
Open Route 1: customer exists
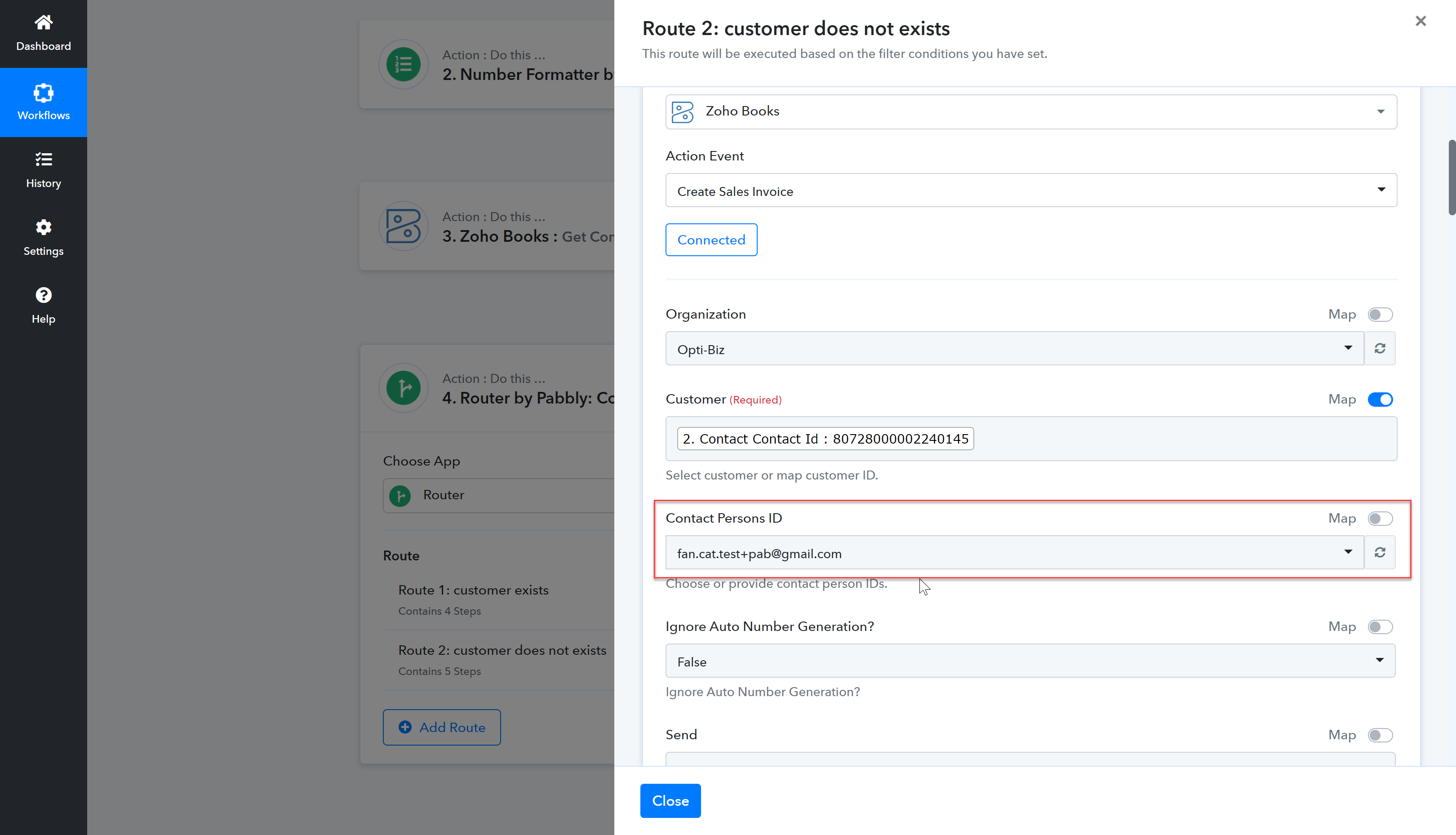[473, 590]
